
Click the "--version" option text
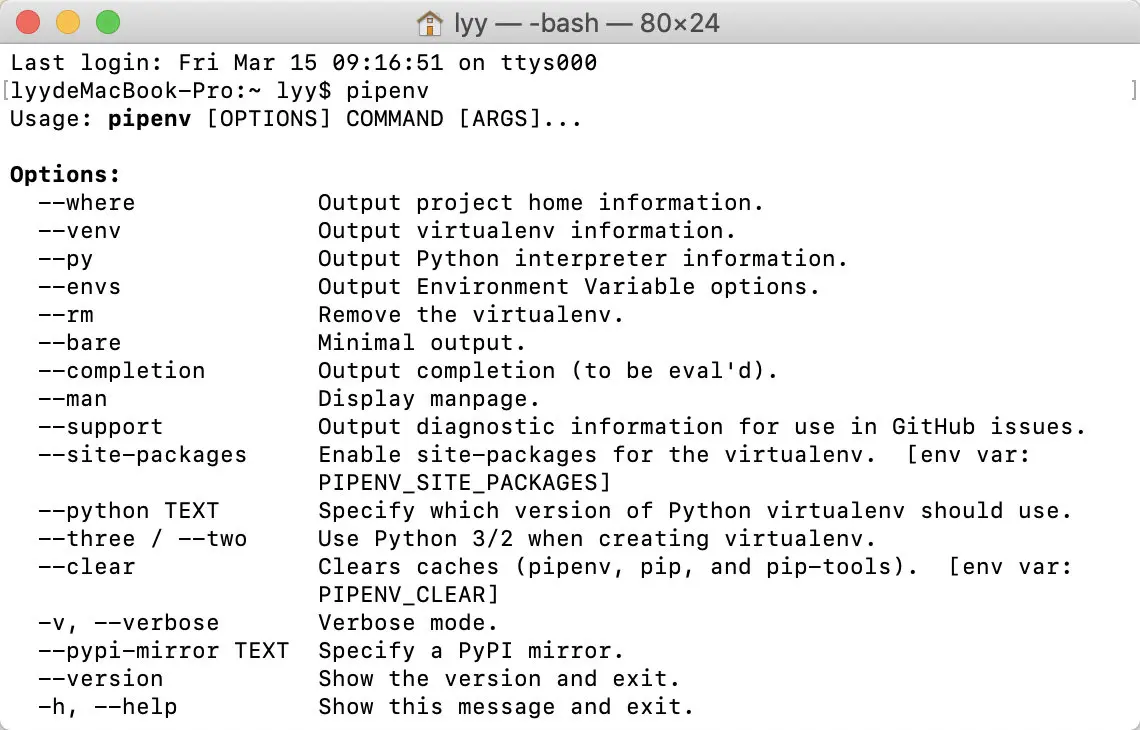(x=100, y=679)
